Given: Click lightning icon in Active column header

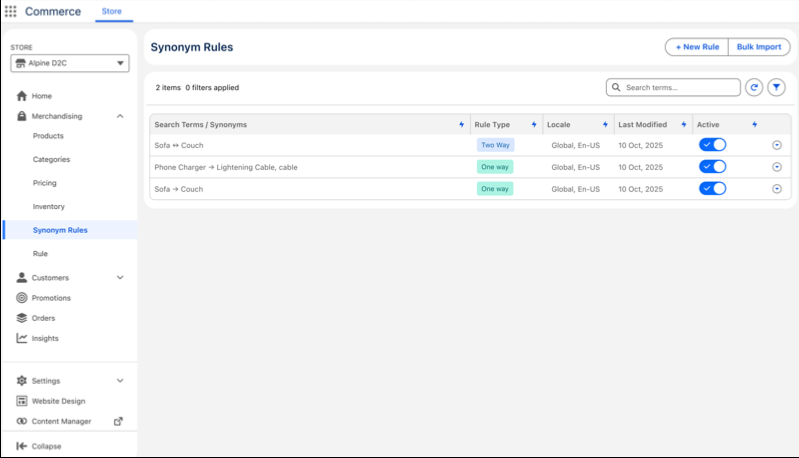Looking at the screenshot, I should (755, 124).
